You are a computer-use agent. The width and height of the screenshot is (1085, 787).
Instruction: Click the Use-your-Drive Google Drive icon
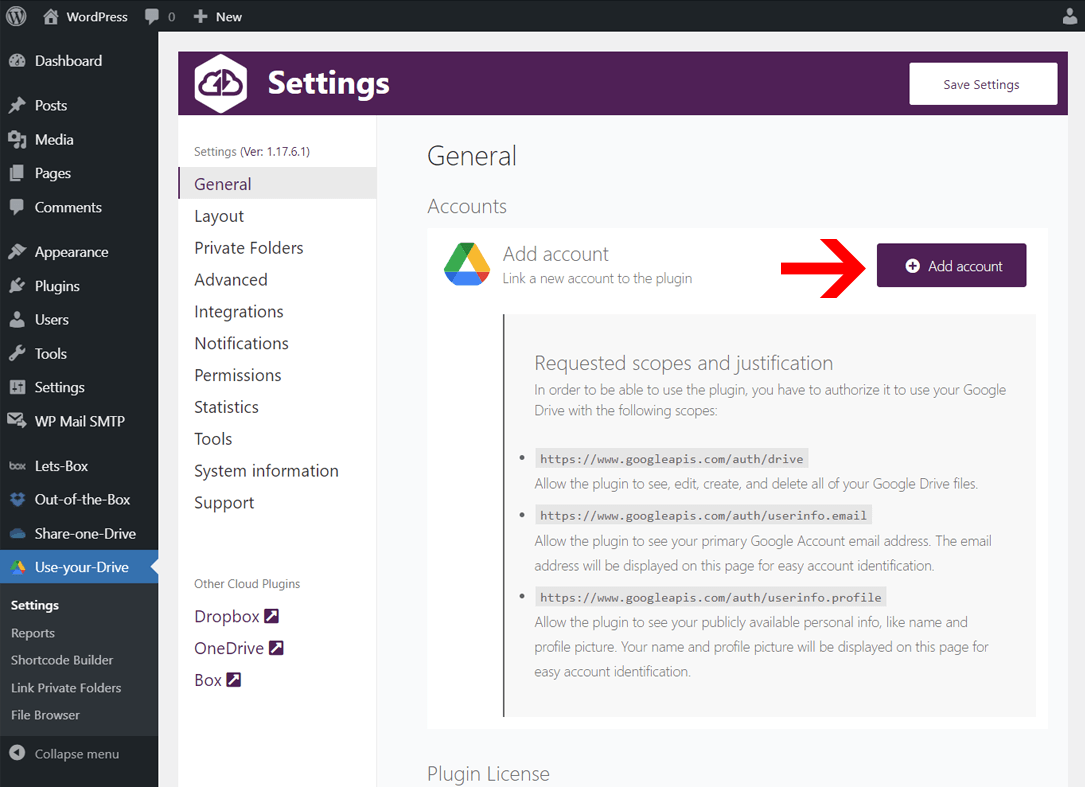tap(17, 567)
